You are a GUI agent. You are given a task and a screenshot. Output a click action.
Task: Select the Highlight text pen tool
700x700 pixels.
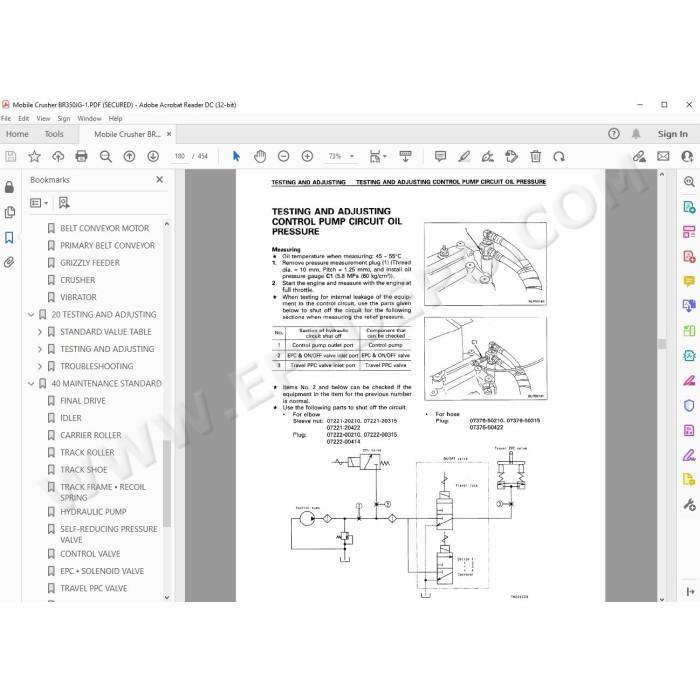pyautogui.click(x=464, y=156)
